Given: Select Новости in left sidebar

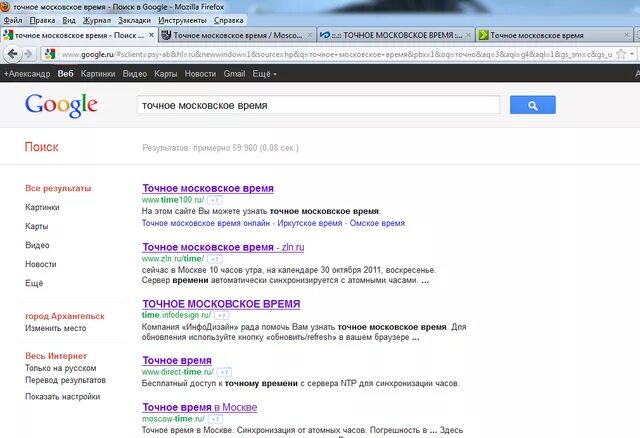Looking at the screenshot, I should tap(41, 264).
